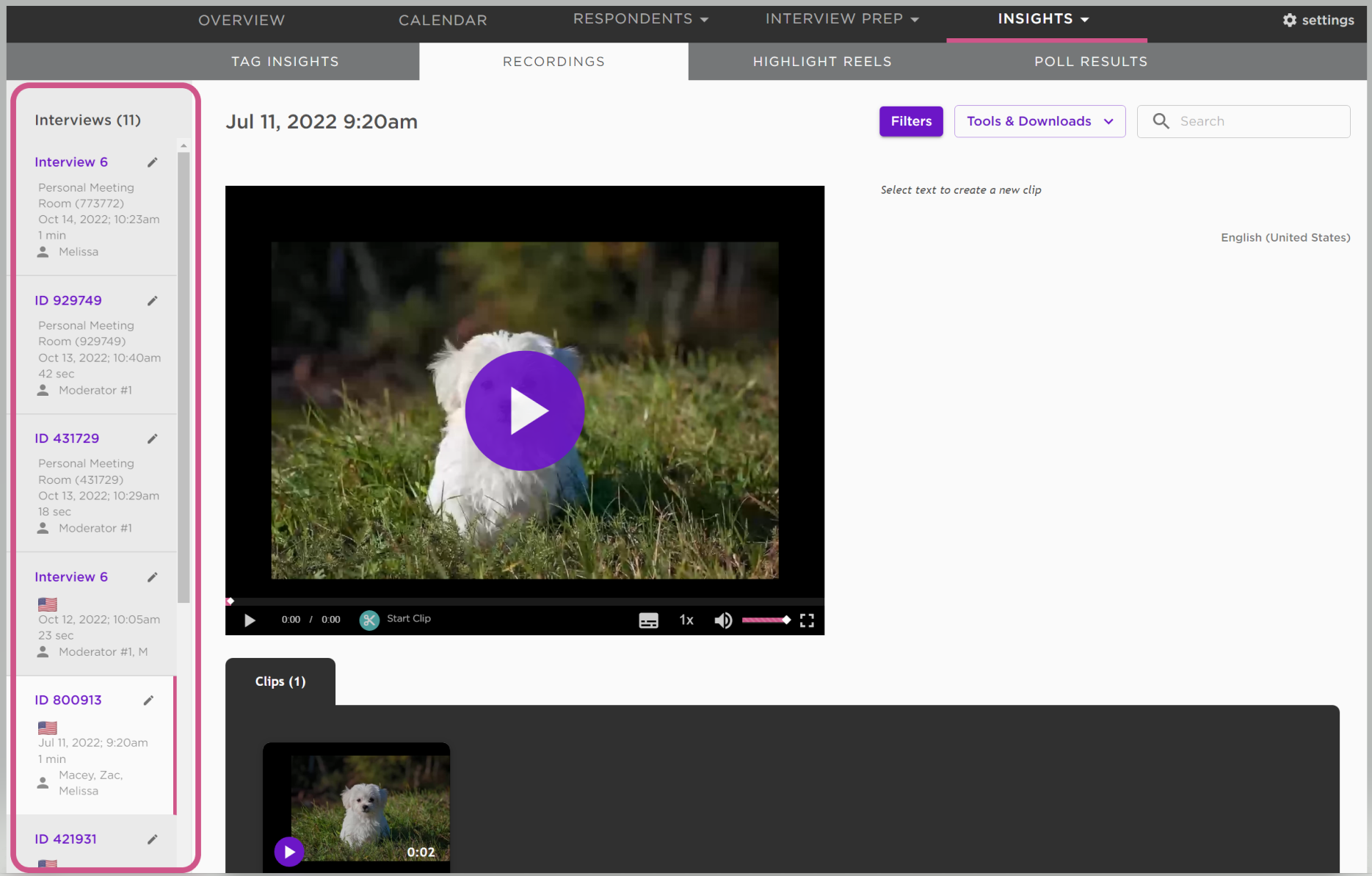Click Start Clip label
Viewport: 1372px width, 876px height.
click(409, 618)
